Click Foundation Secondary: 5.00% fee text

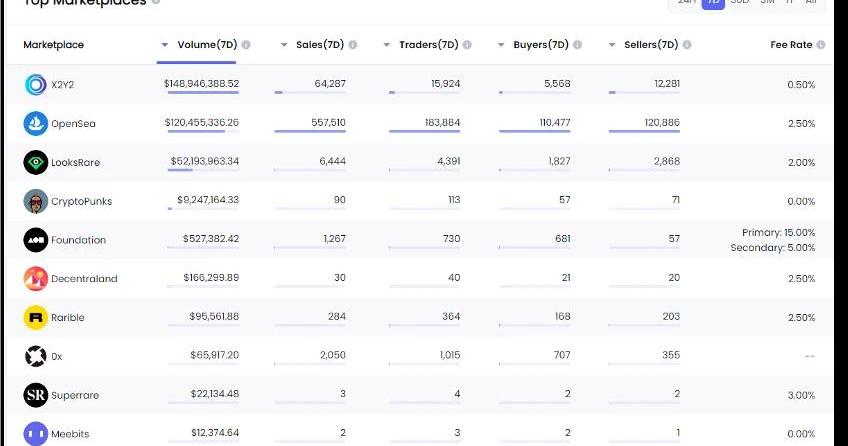click(773, 248)
